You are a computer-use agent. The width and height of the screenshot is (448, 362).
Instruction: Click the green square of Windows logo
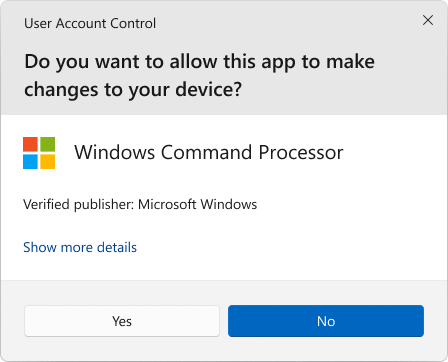[x=48, y=144]
